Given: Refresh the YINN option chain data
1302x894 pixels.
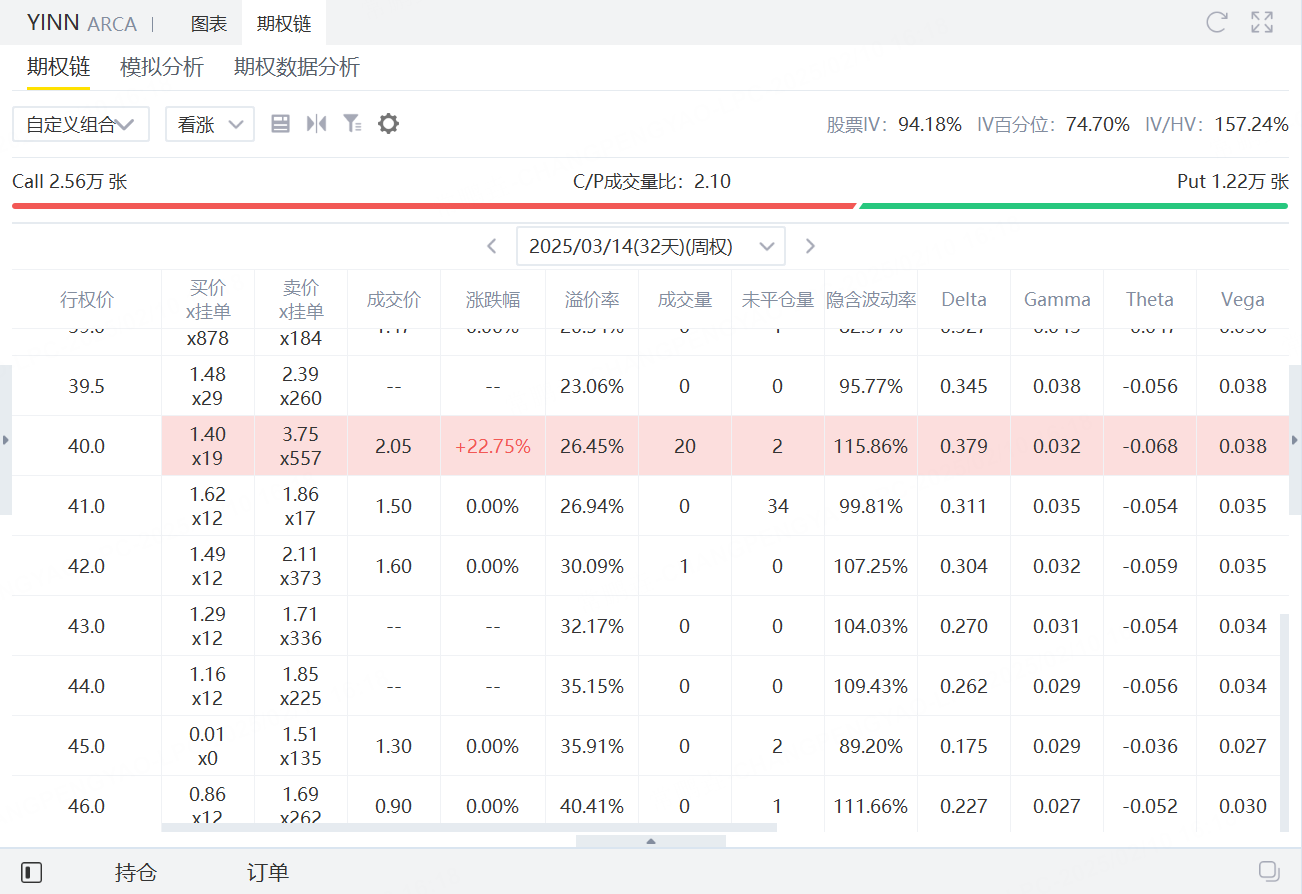Looking at the screenshot, I should pyautogui.click(x=1216, y=23).
